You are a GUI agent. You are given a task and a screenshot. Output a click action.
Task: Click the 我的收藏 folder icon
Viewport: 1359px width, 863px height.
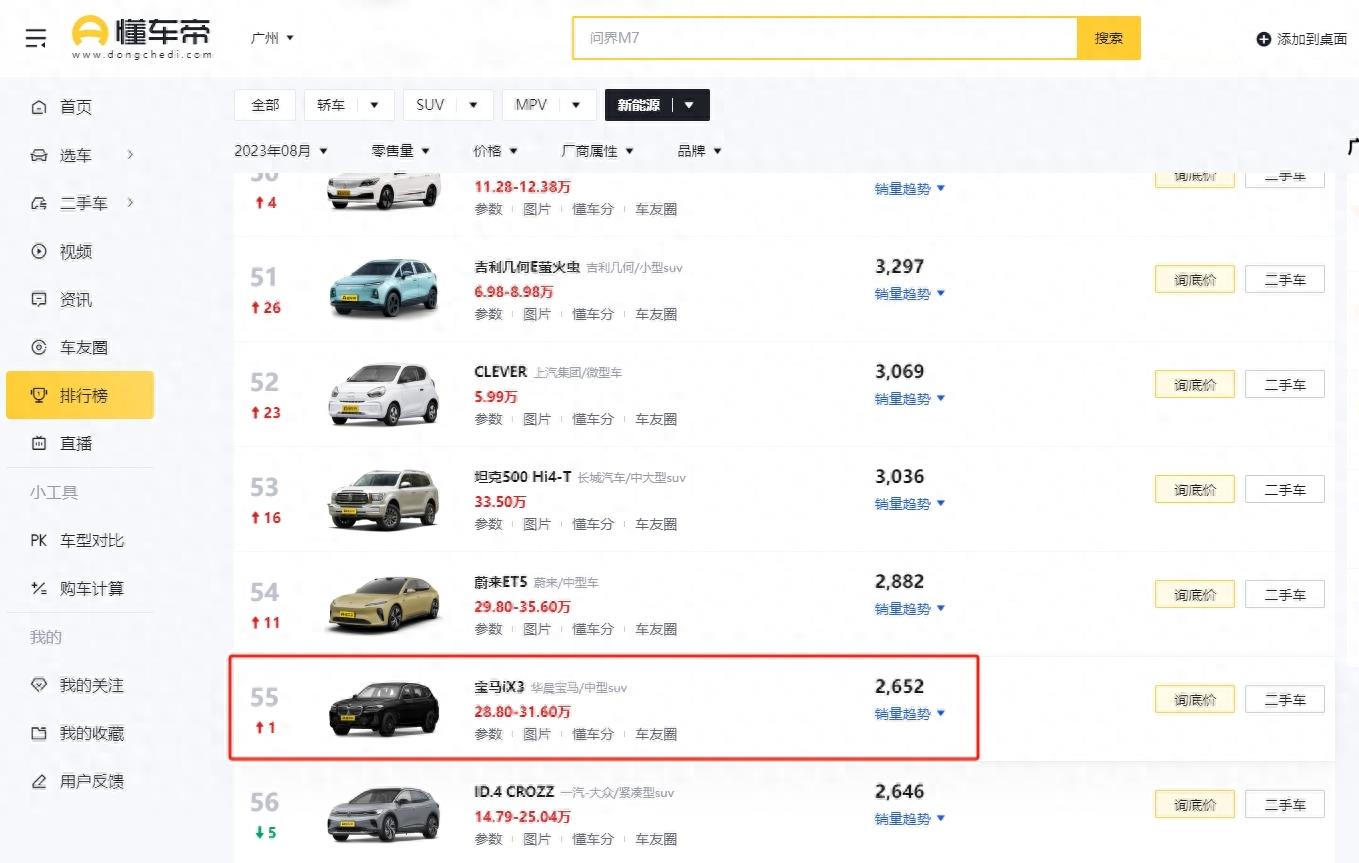click(x=39, y=733)
